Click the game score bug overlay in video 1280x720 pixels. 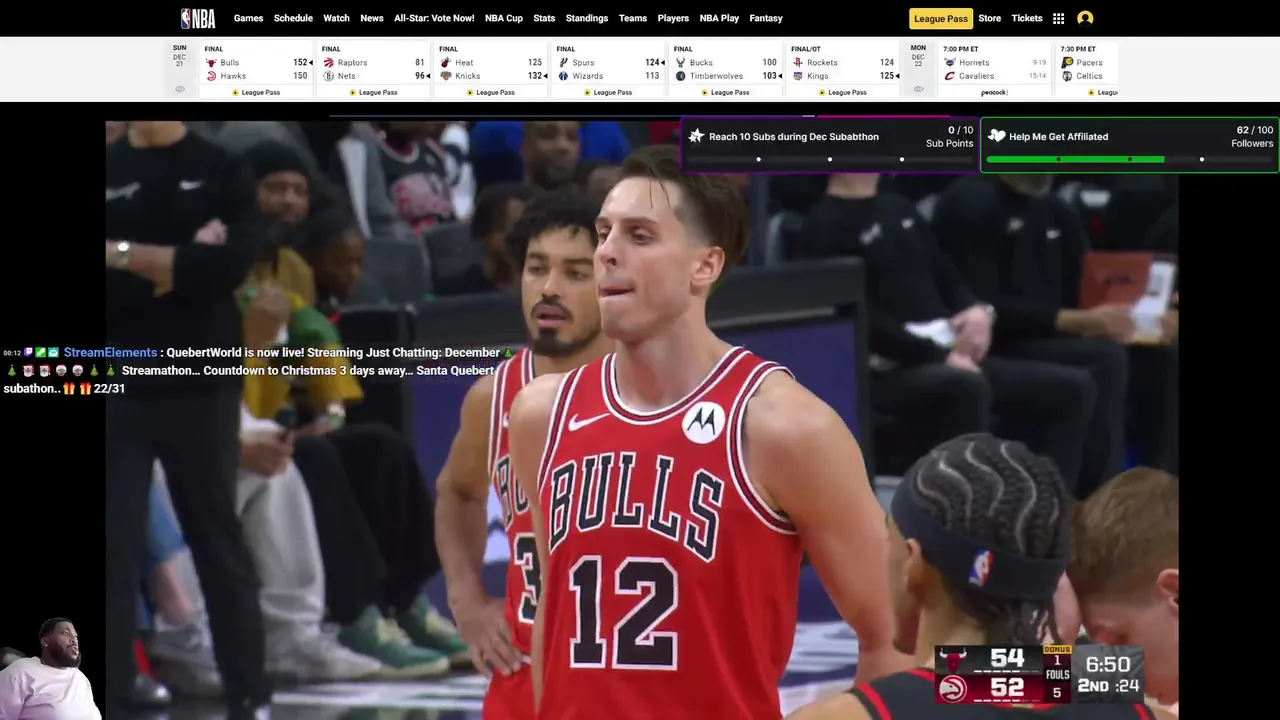point(1039,675)
